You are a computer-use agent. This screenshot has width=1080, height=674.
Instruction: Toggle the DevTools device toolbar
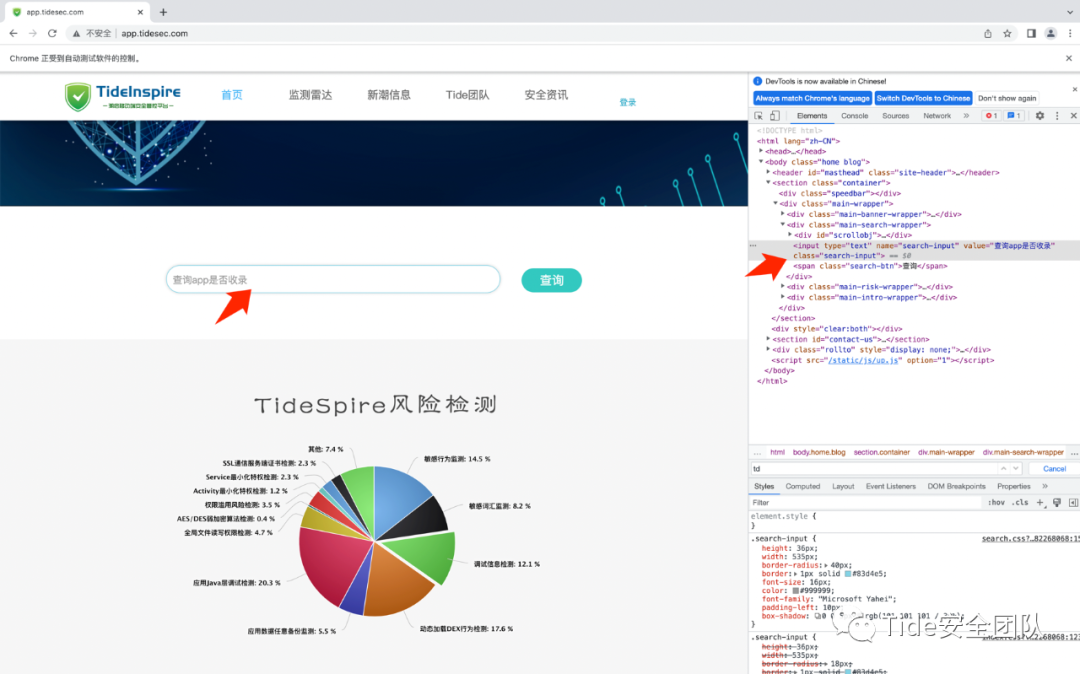click(774, 116)
